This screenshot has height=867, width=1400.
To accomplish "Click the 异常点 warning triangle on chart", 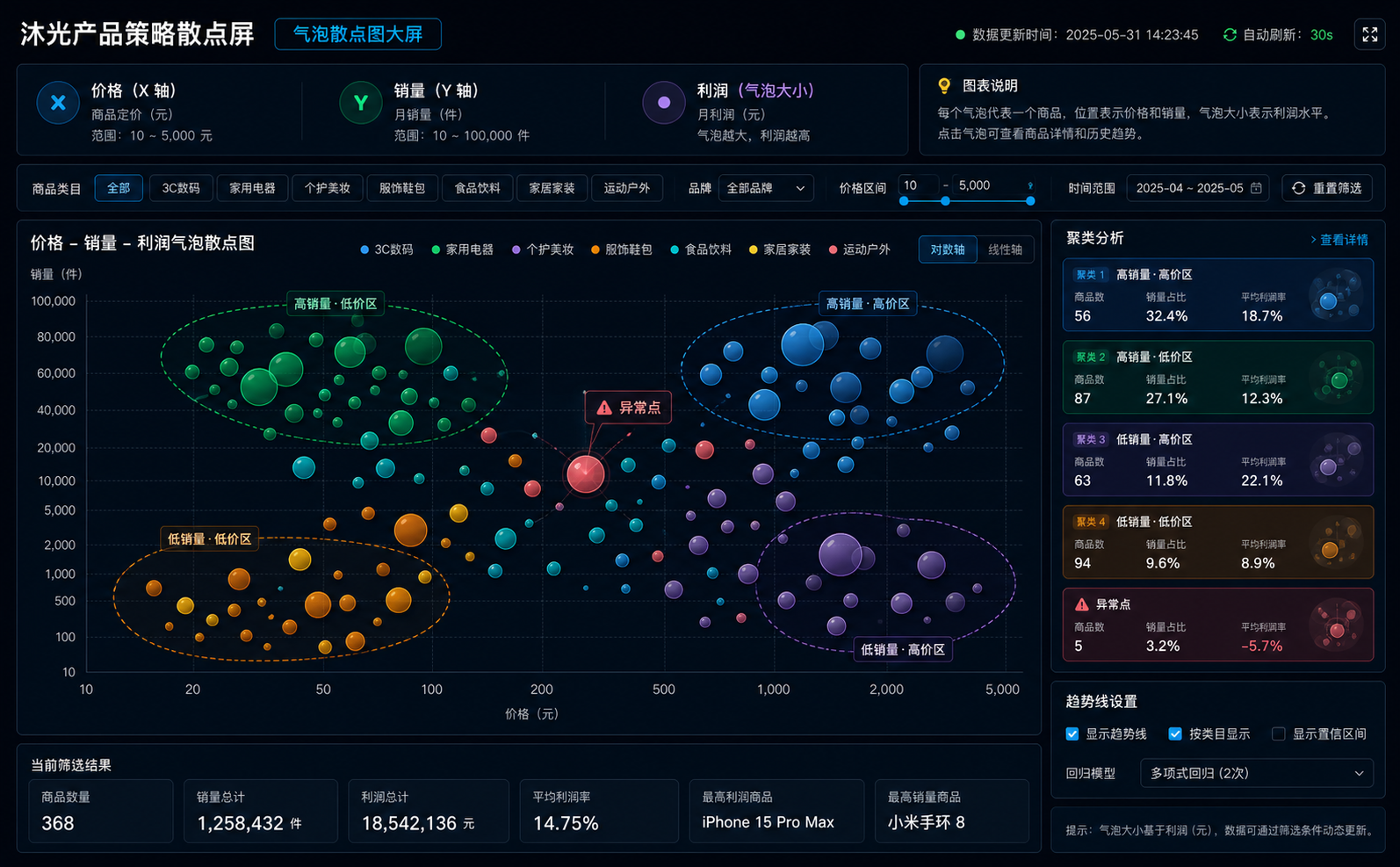I will coord(604,408).
